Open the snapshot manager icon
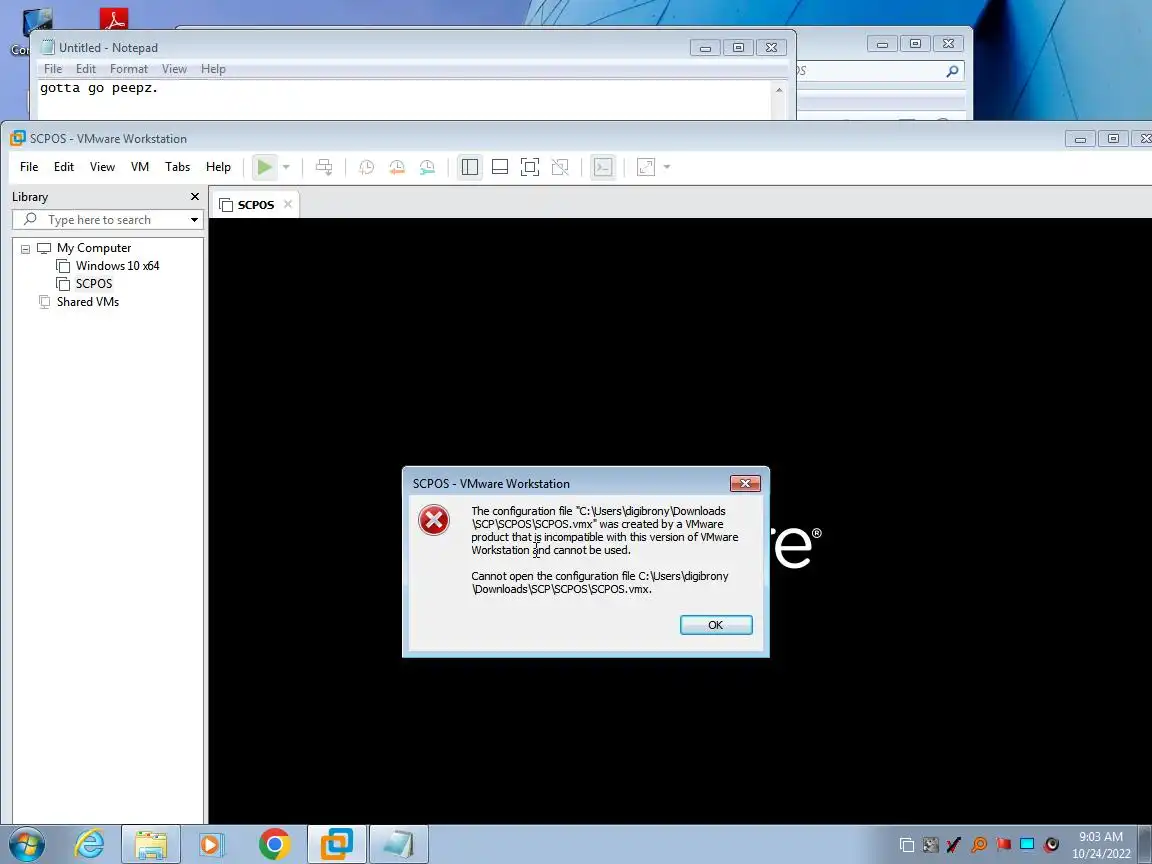Screen dimensions: 1152x864 pyautogui.click(x=427, y=168)
